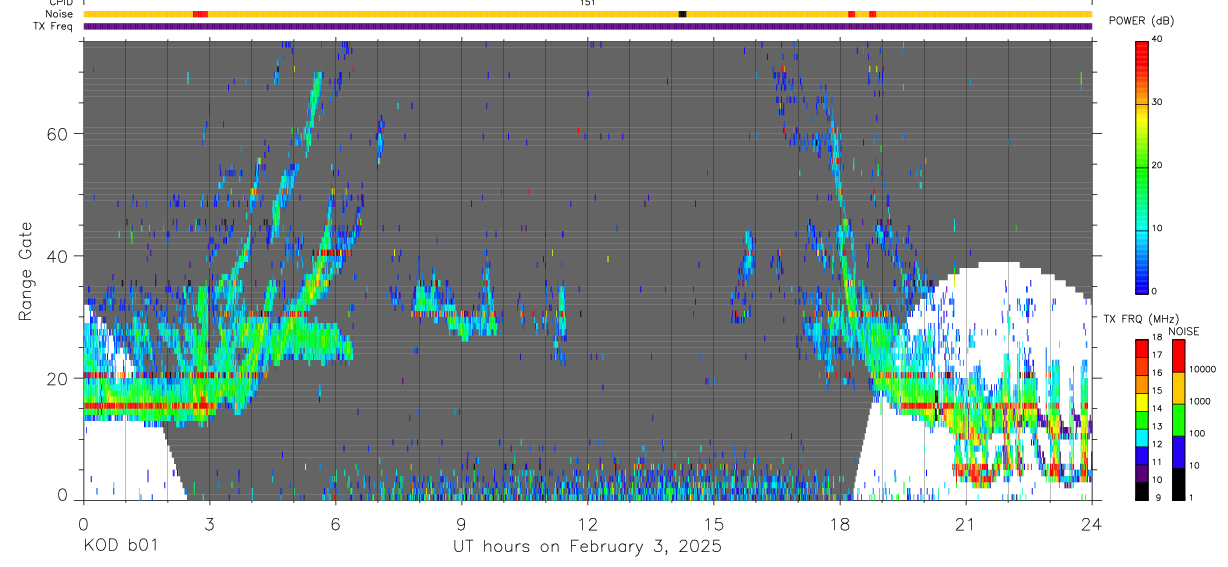The image size is (1228, 567).
Task: Click the TX Freq row label at top
Action: click(x=53, y=26)
